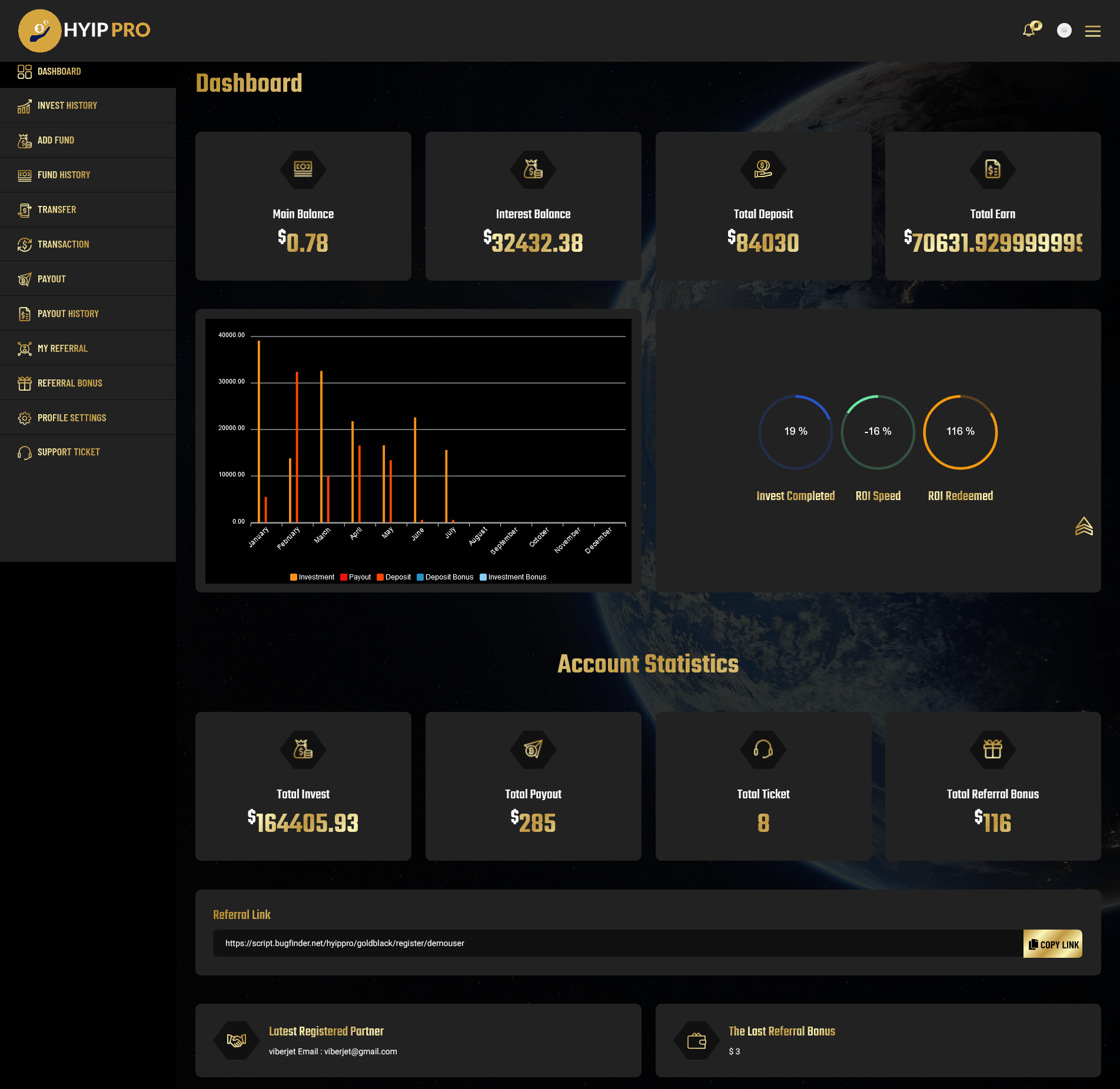Toggle the Investment series in chart legend
This screenshot has width=1120, height=1089.
pos(312,577)
